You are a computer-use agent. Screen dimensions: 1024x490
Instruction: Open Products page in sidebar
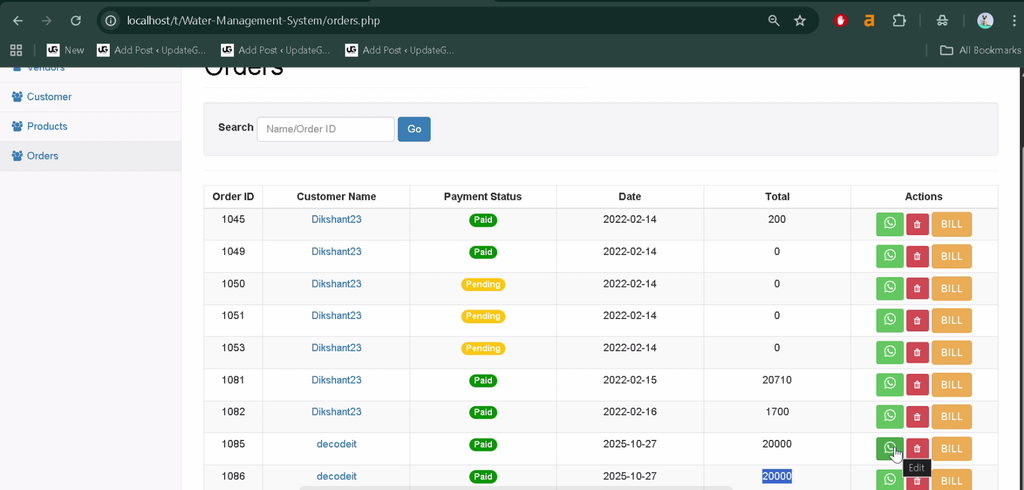[x=47, y=126]
